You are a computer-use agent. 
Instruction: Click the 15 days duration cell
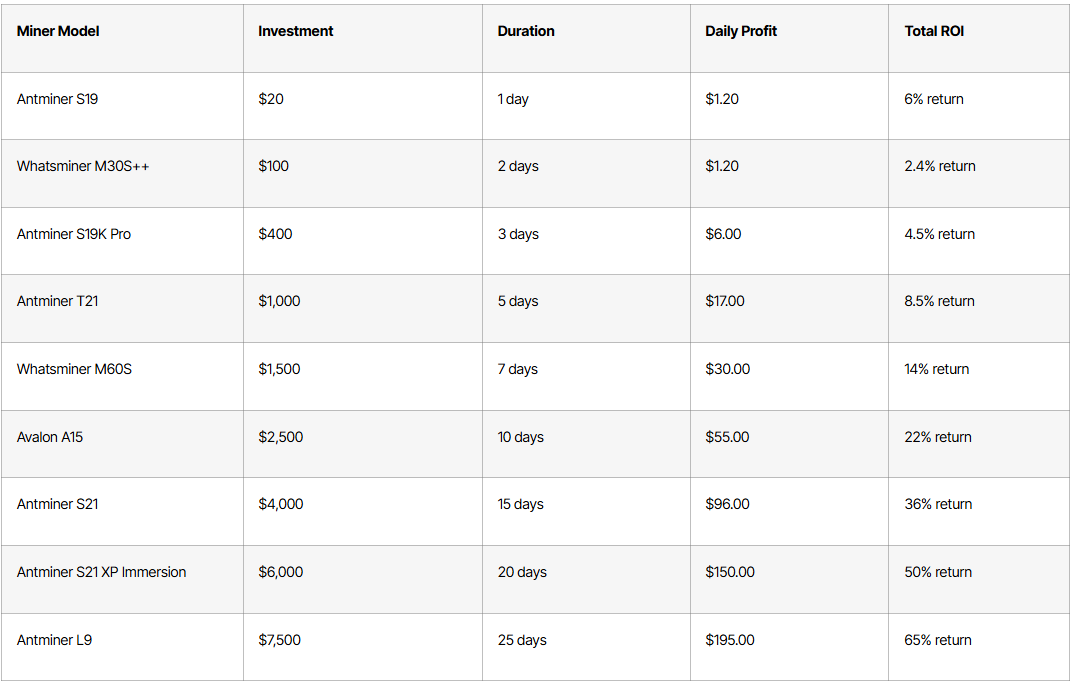(520, 504)
